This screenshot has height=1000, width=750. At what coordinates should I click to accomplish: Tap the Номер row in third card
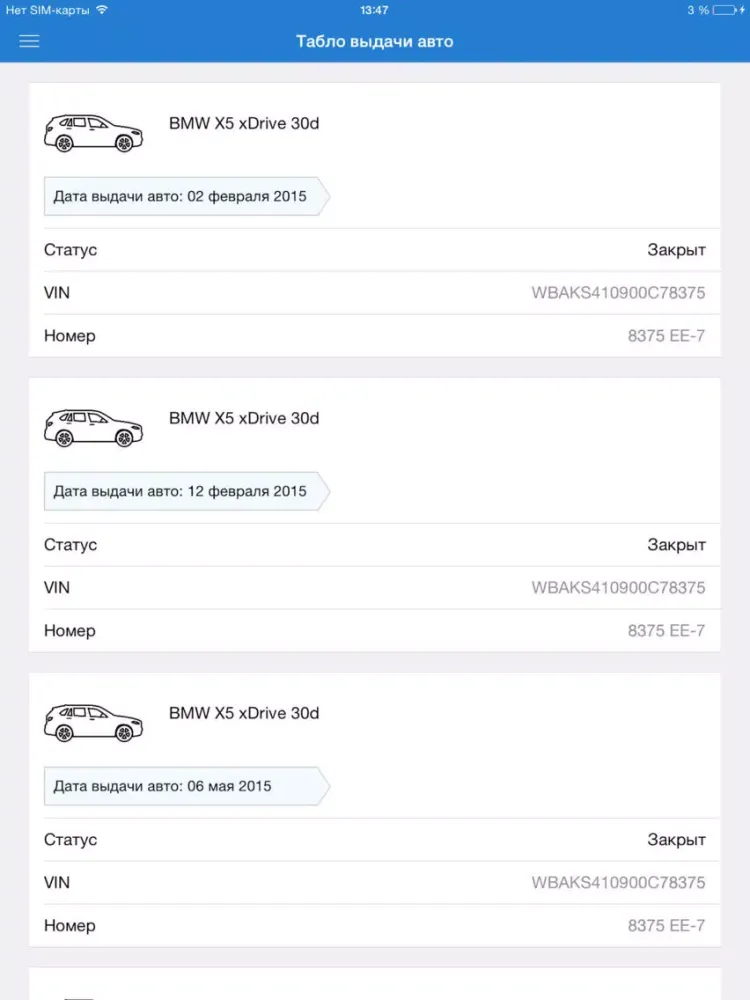point(374,926)
